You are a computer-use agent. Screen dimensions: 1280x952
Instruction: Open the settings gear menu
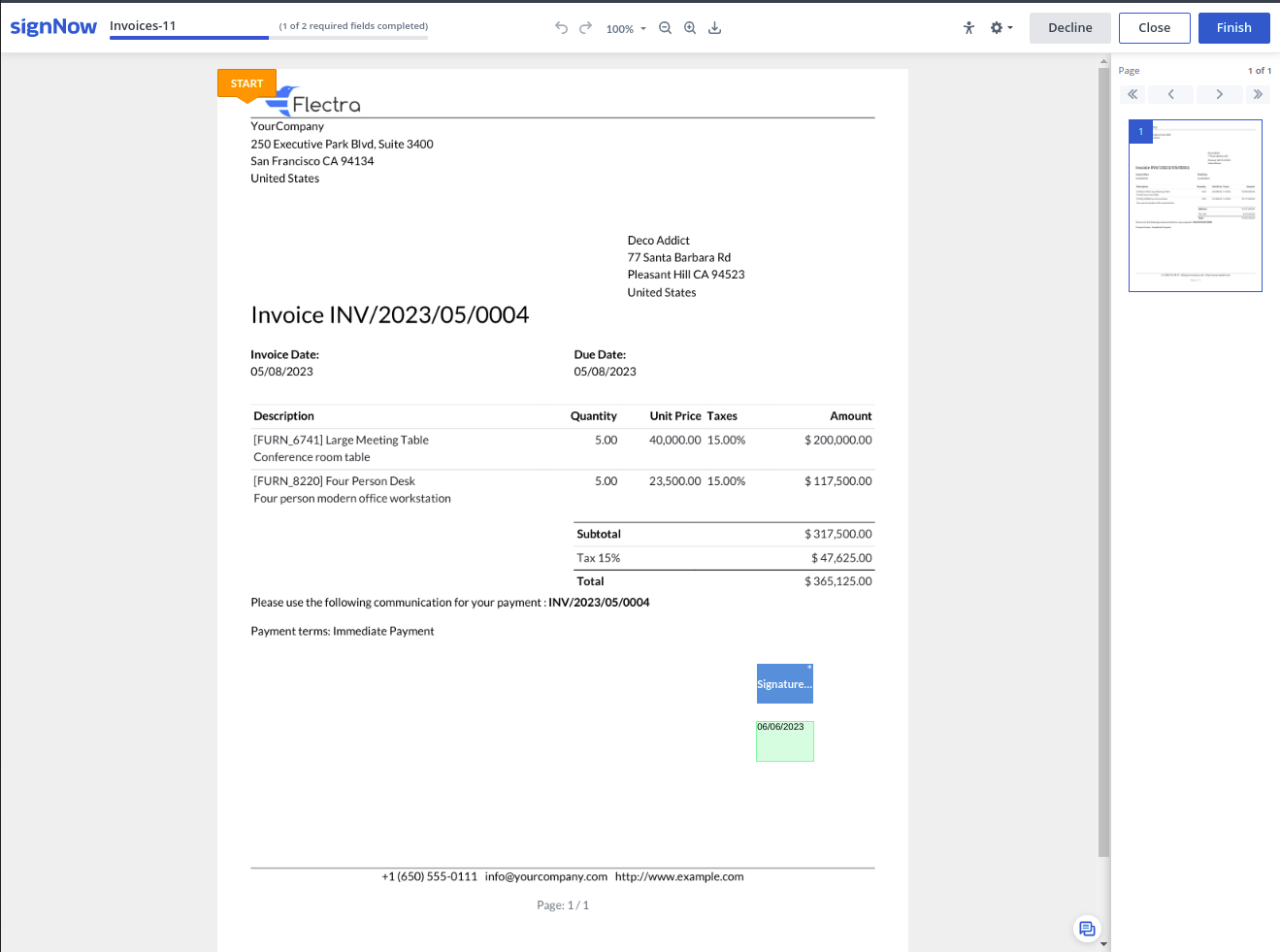point(1001,28)
